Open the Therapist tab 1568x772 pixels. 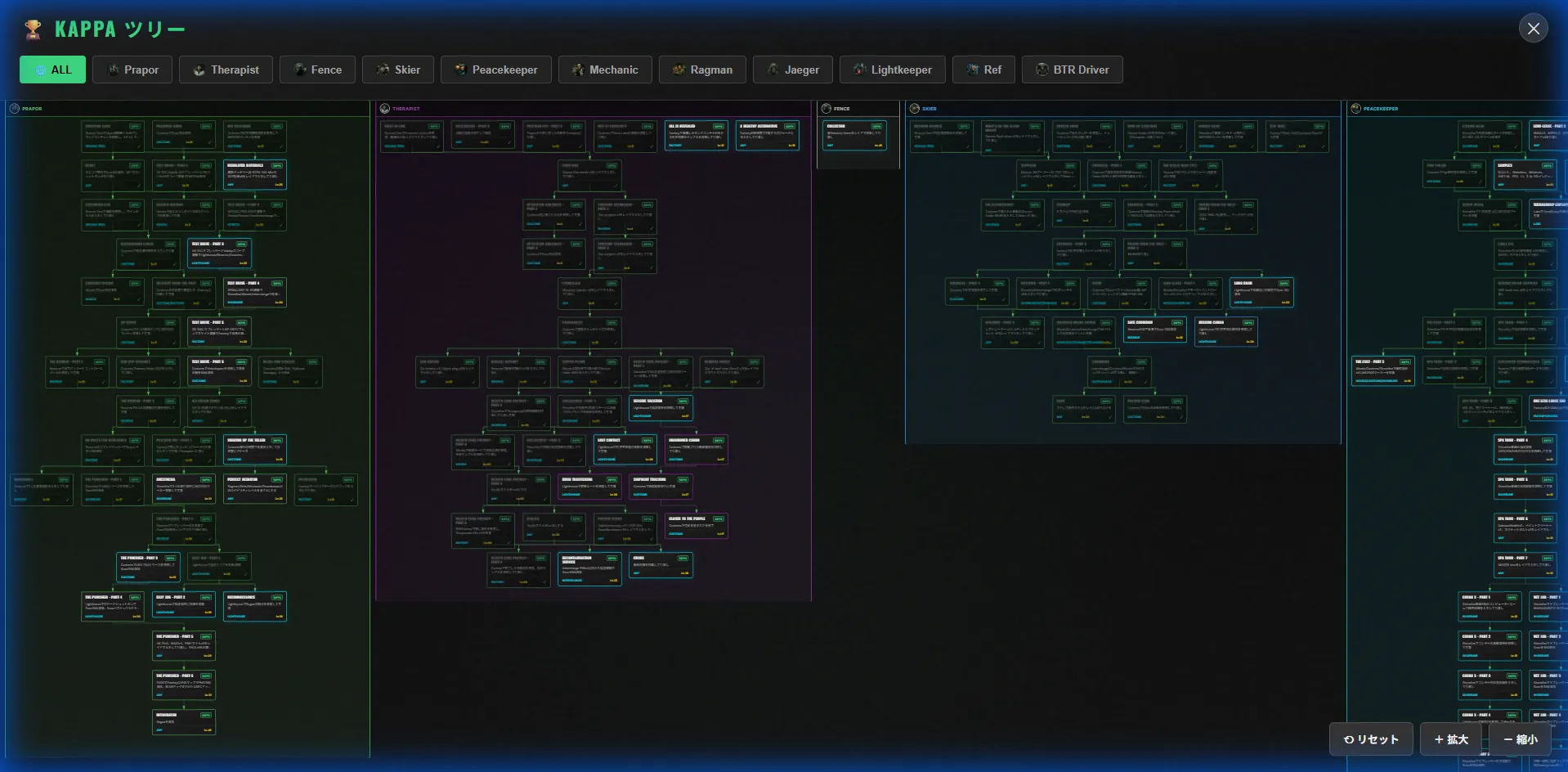(x=226, y=70)
